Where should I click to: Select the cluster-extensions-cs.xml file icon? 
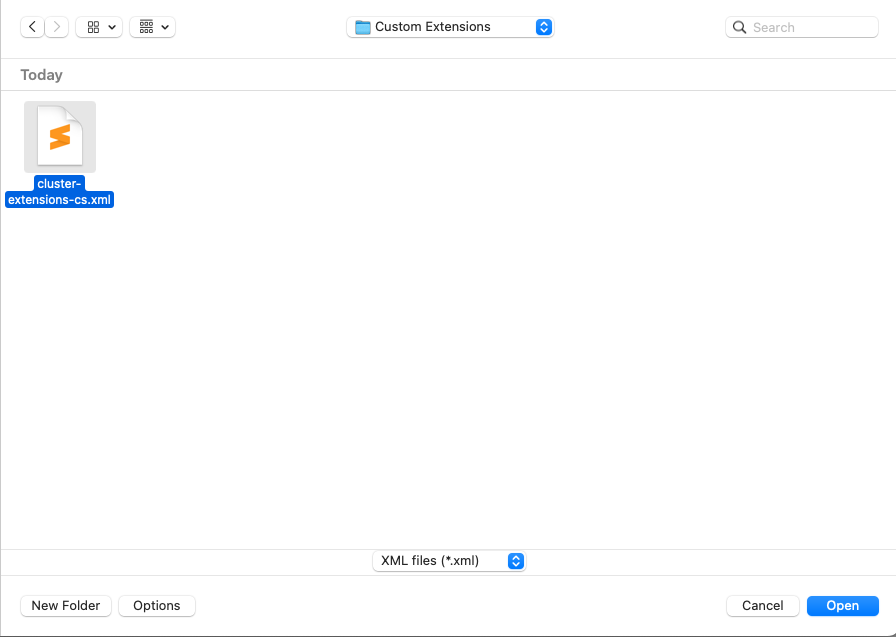tap(60, 137)
